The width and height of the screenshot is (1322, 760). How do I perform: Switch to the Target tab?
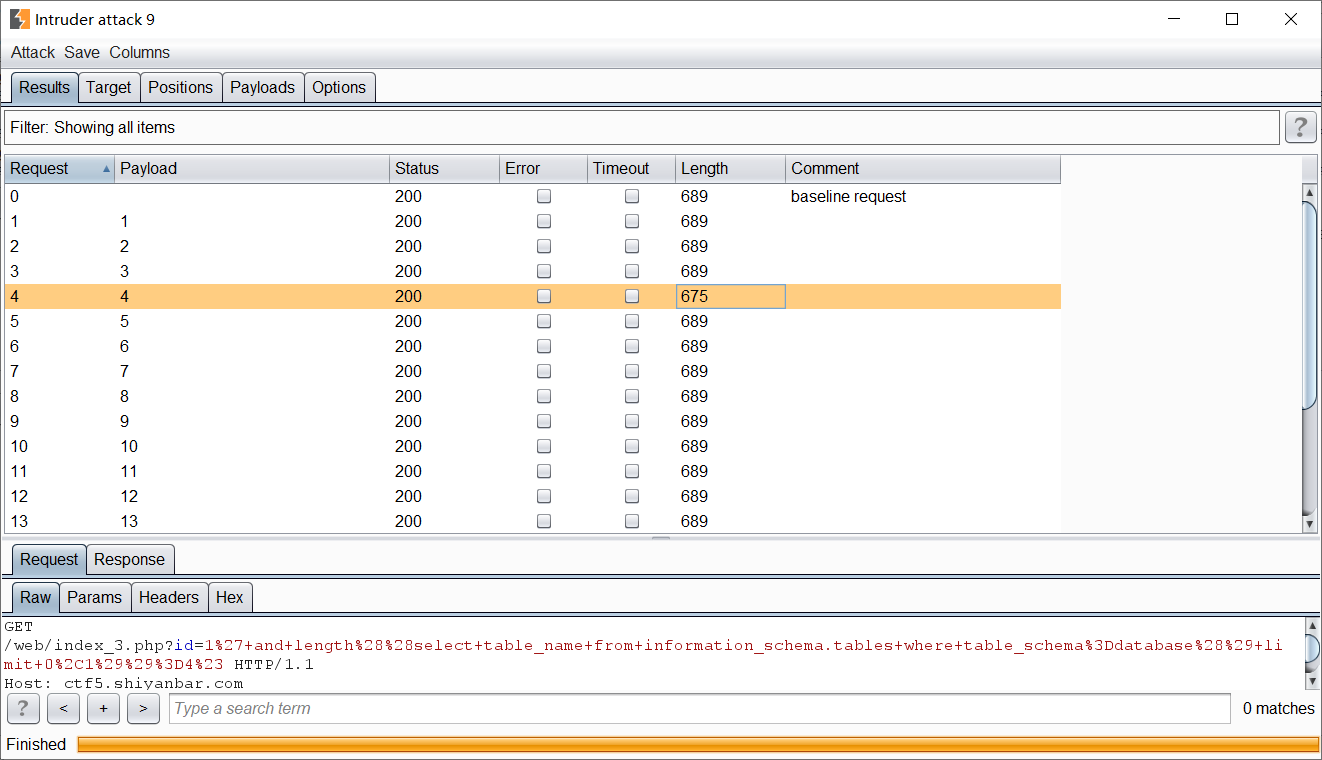point(109,88)
